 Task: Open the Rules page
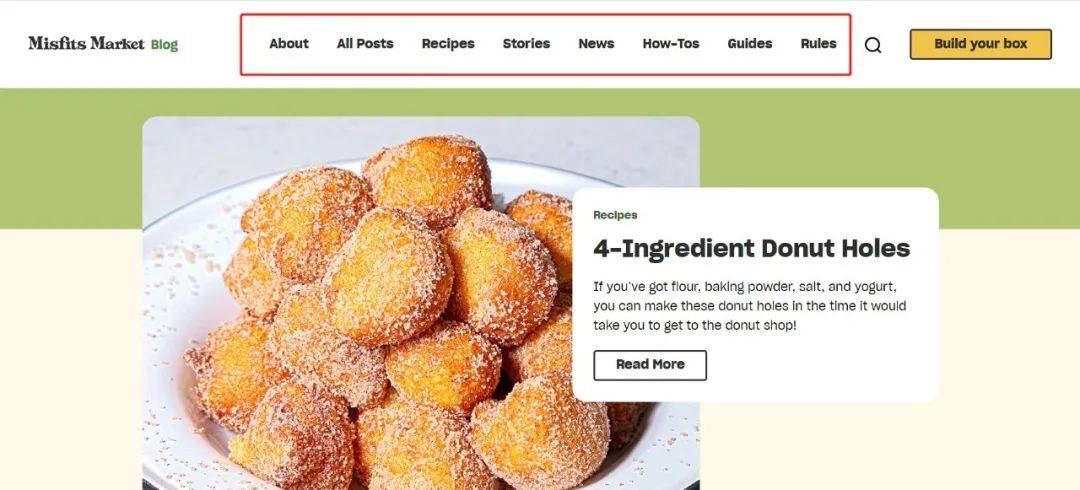[818, 43]
